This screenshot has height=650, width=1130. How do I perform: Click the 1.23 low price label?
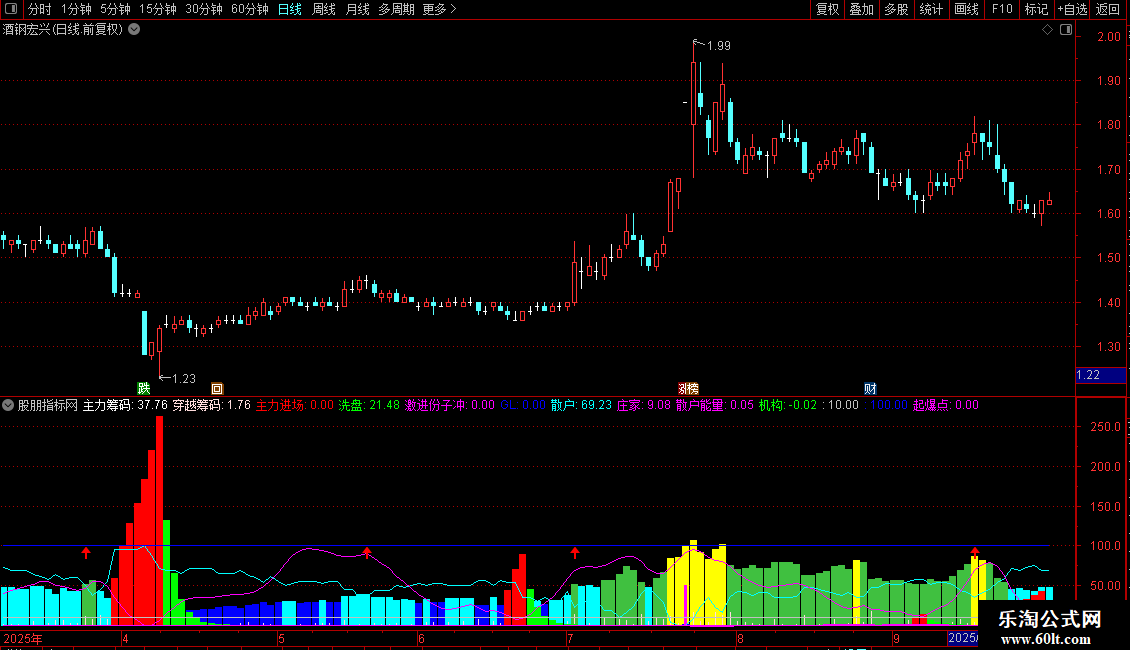pyautogui.click(x=184, y=378)
